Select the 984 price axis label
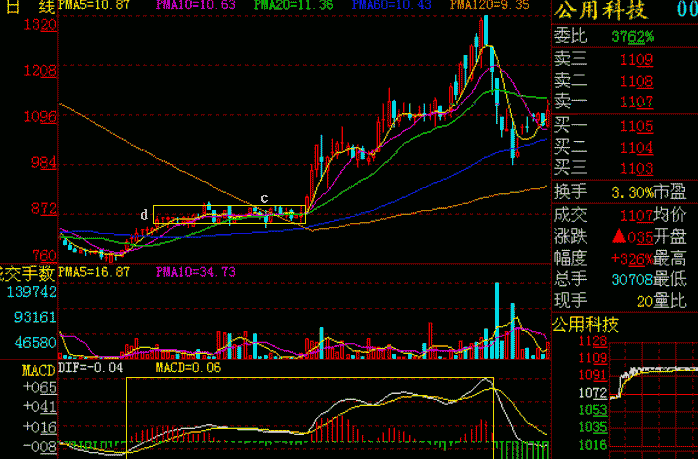Screen dimensions: 698x459 click(44, 162)
